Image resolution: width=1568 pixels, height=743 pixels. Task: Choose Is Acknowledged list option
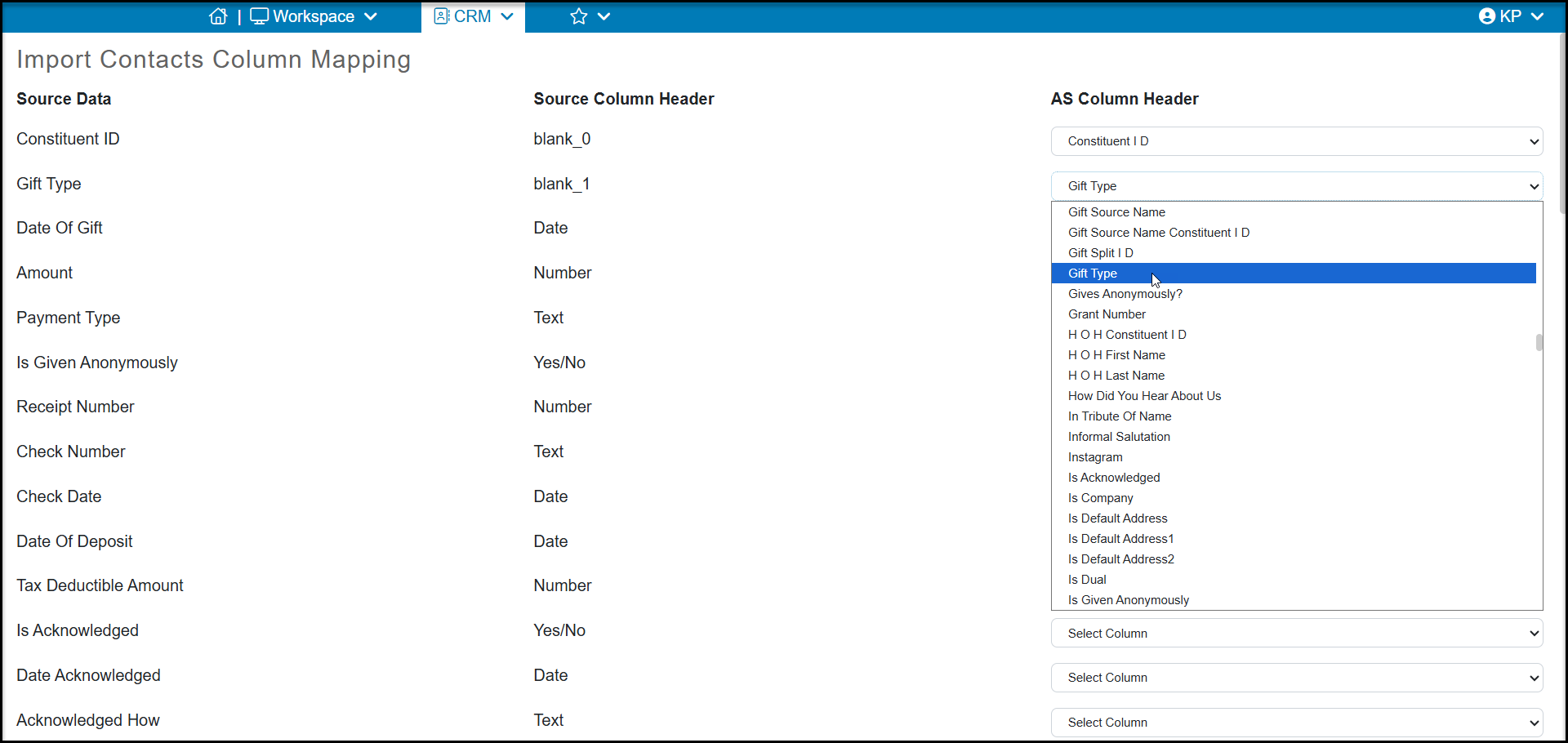(1294, 478)
